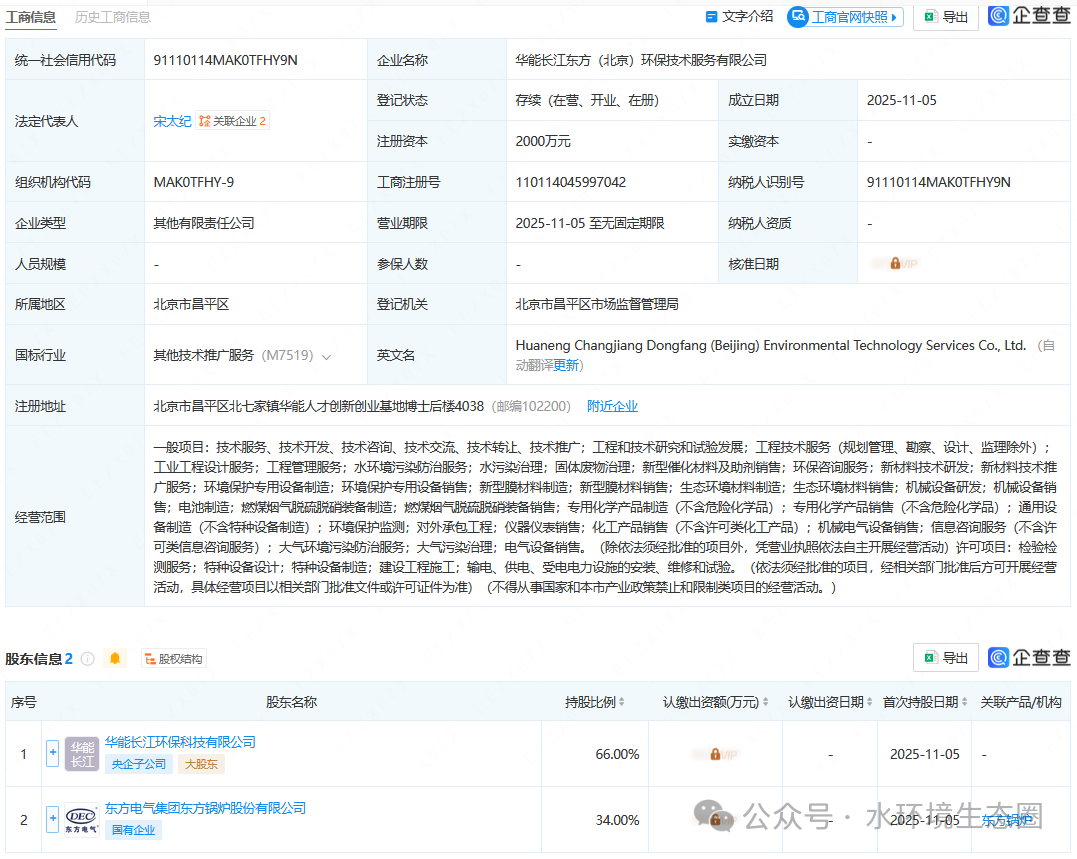This screenshot has width=1077, height=859.
Task: Open legal representative 宋太纪 link
Action: pyautogui.click(x=172, y=121)
